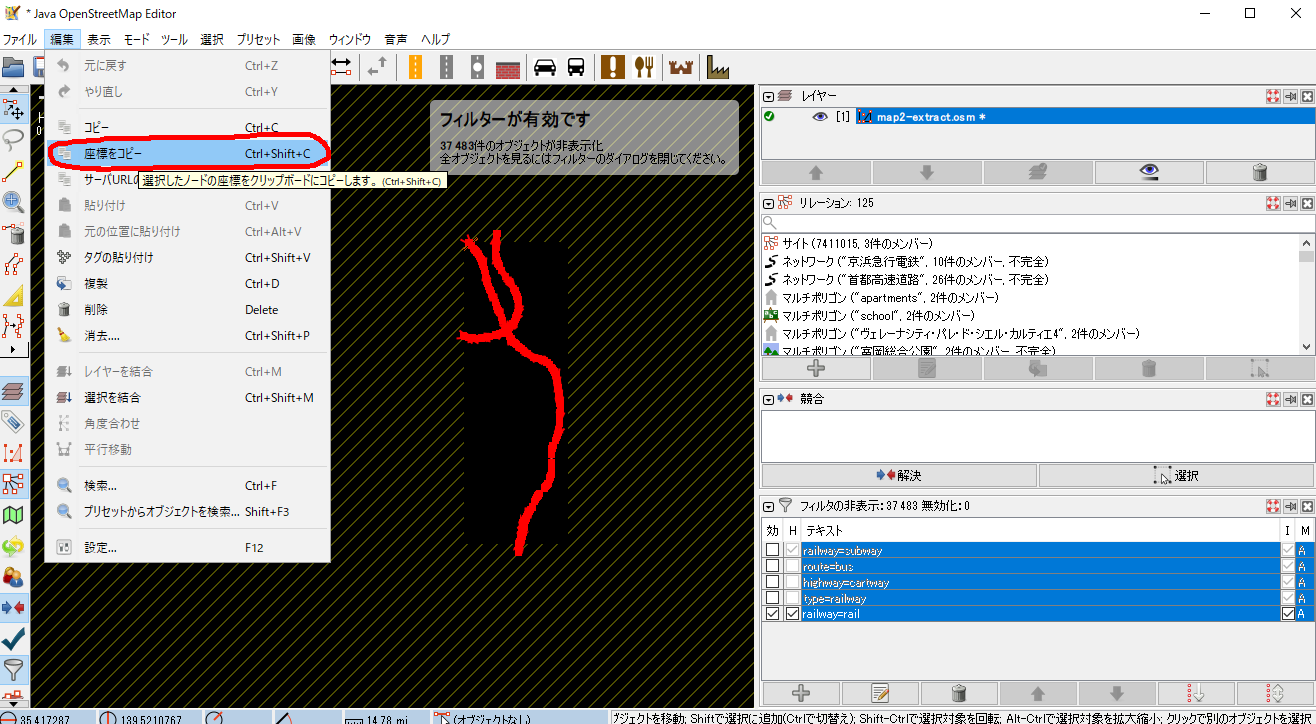Collapse the レイヤー panel
Image resolution: width=1316 pixels, height=724 pixels.
click(769, 96)
